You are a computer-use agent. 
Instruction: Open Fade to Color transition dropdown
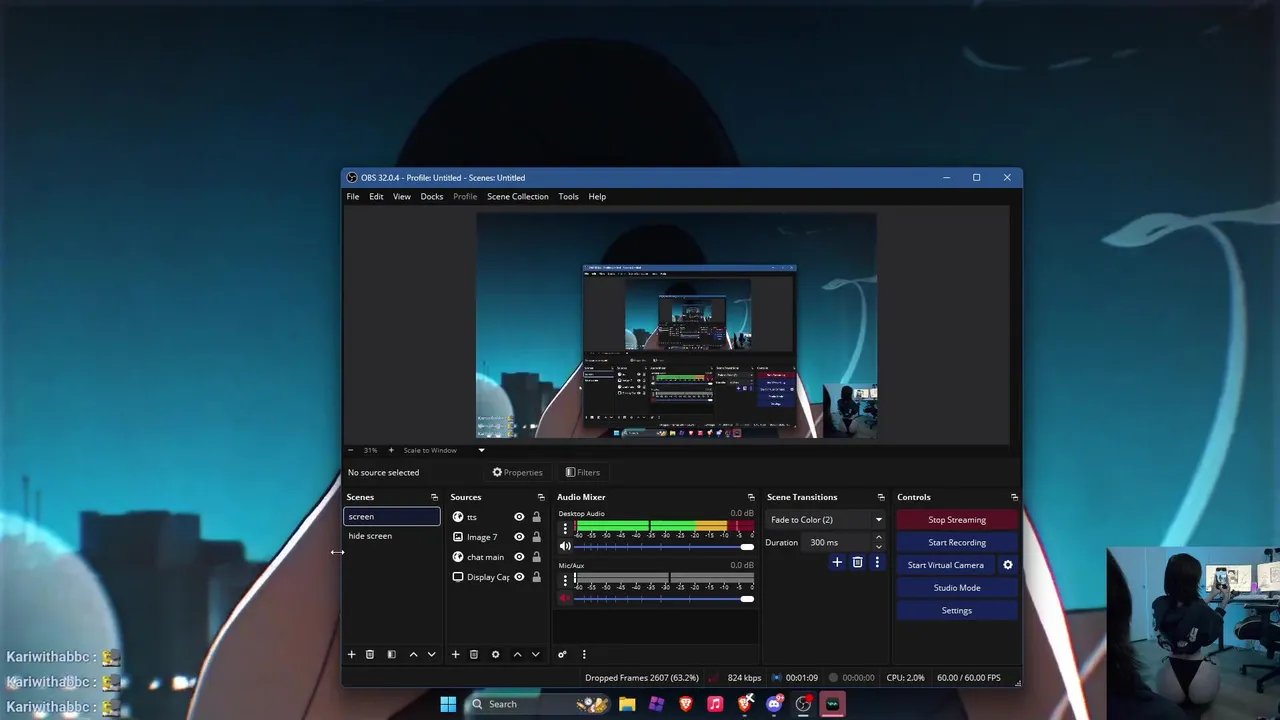coord(826,520)
